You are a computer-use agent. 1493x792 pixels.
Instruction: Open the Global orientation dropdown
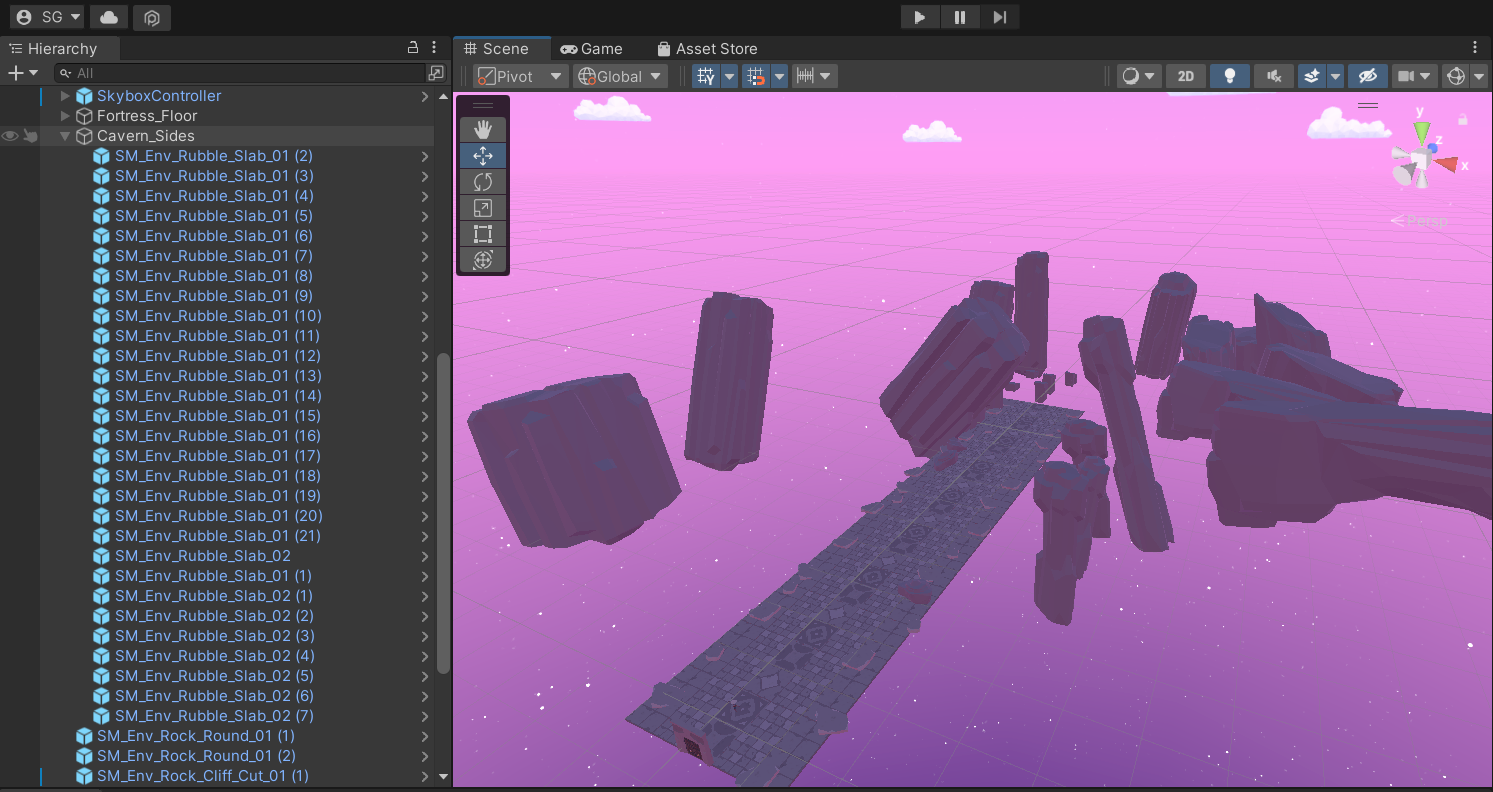click(618, 75)
